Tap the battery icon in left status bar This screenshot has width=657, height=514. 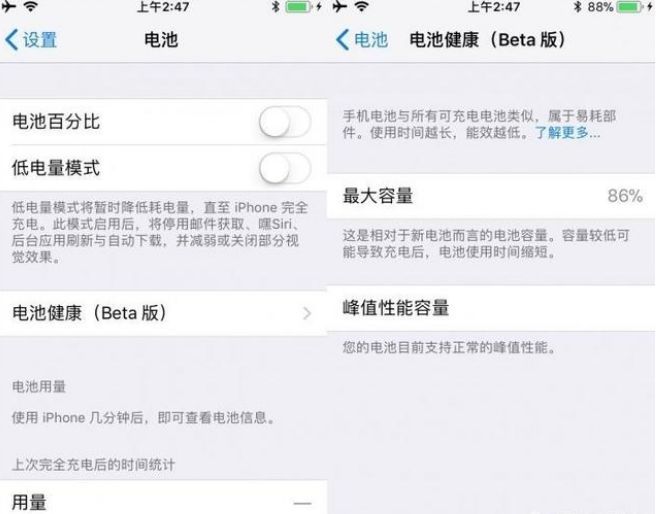[298, 6]
